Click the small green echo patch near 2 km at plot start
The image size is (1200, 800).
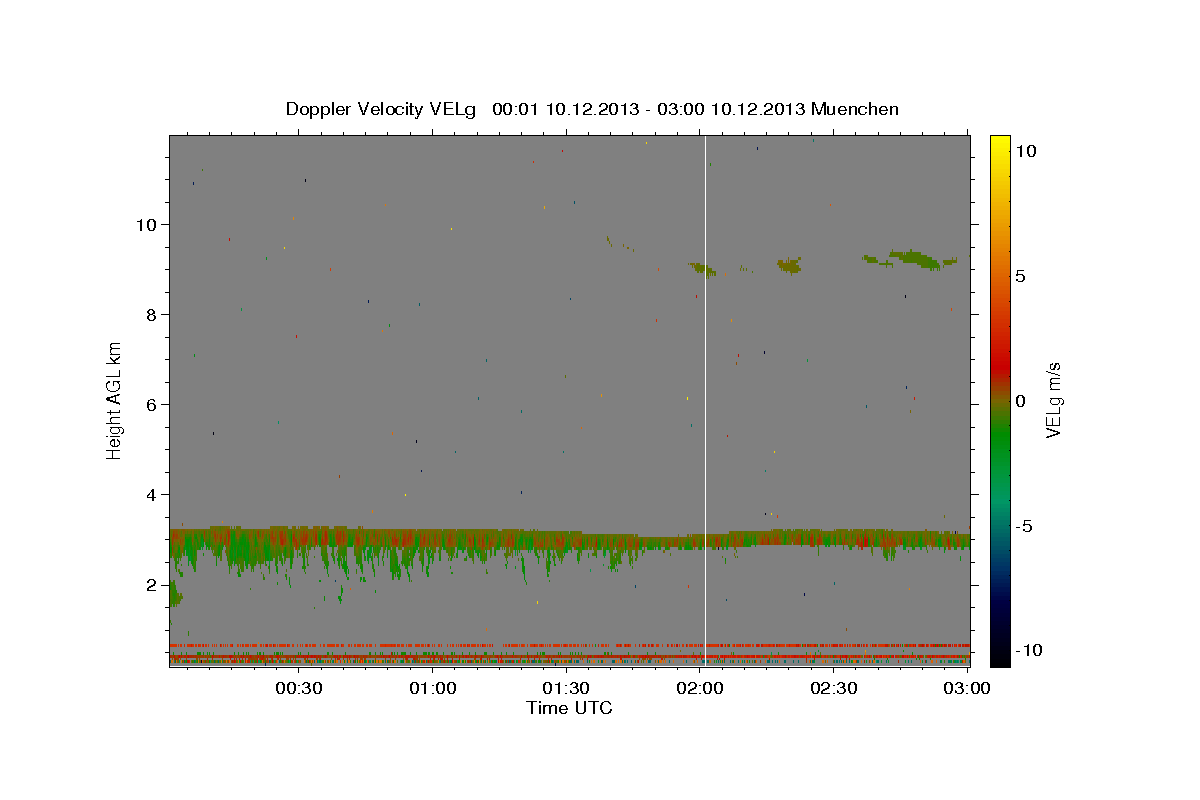coord(175,593)
